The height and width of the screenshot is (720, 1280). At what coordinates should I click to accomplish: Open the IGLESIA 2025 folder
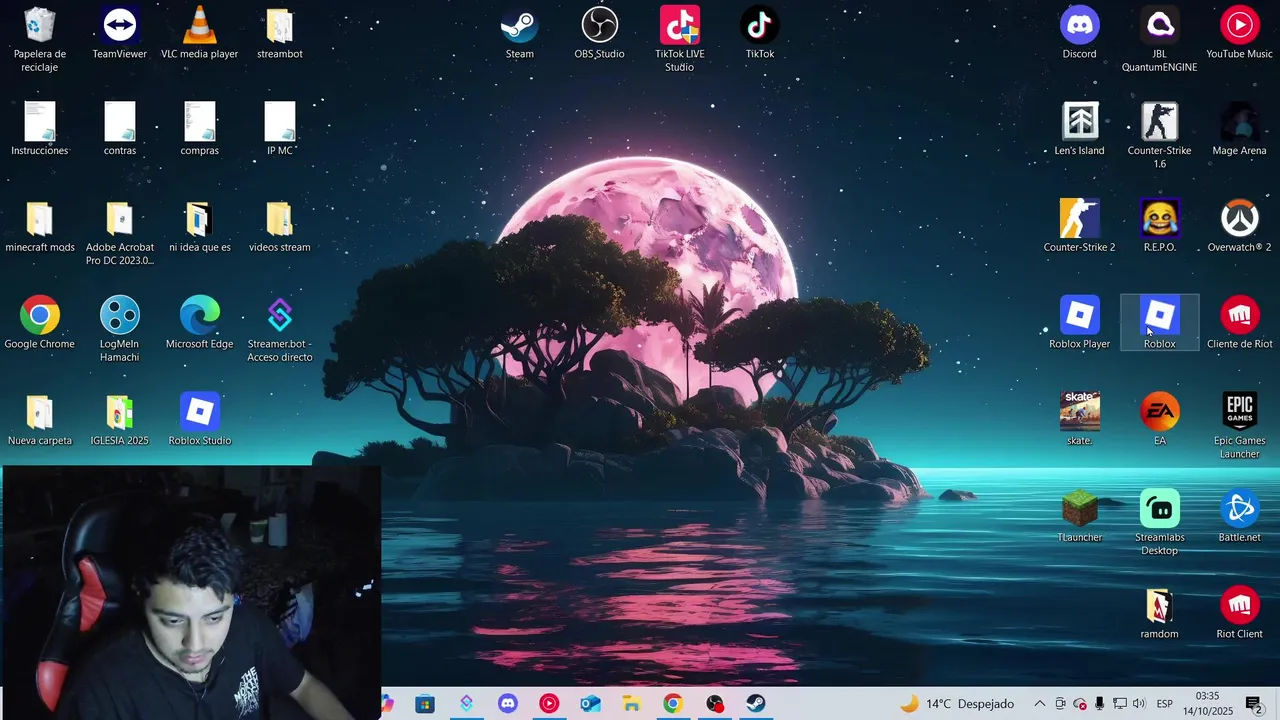tap(120, 420)
